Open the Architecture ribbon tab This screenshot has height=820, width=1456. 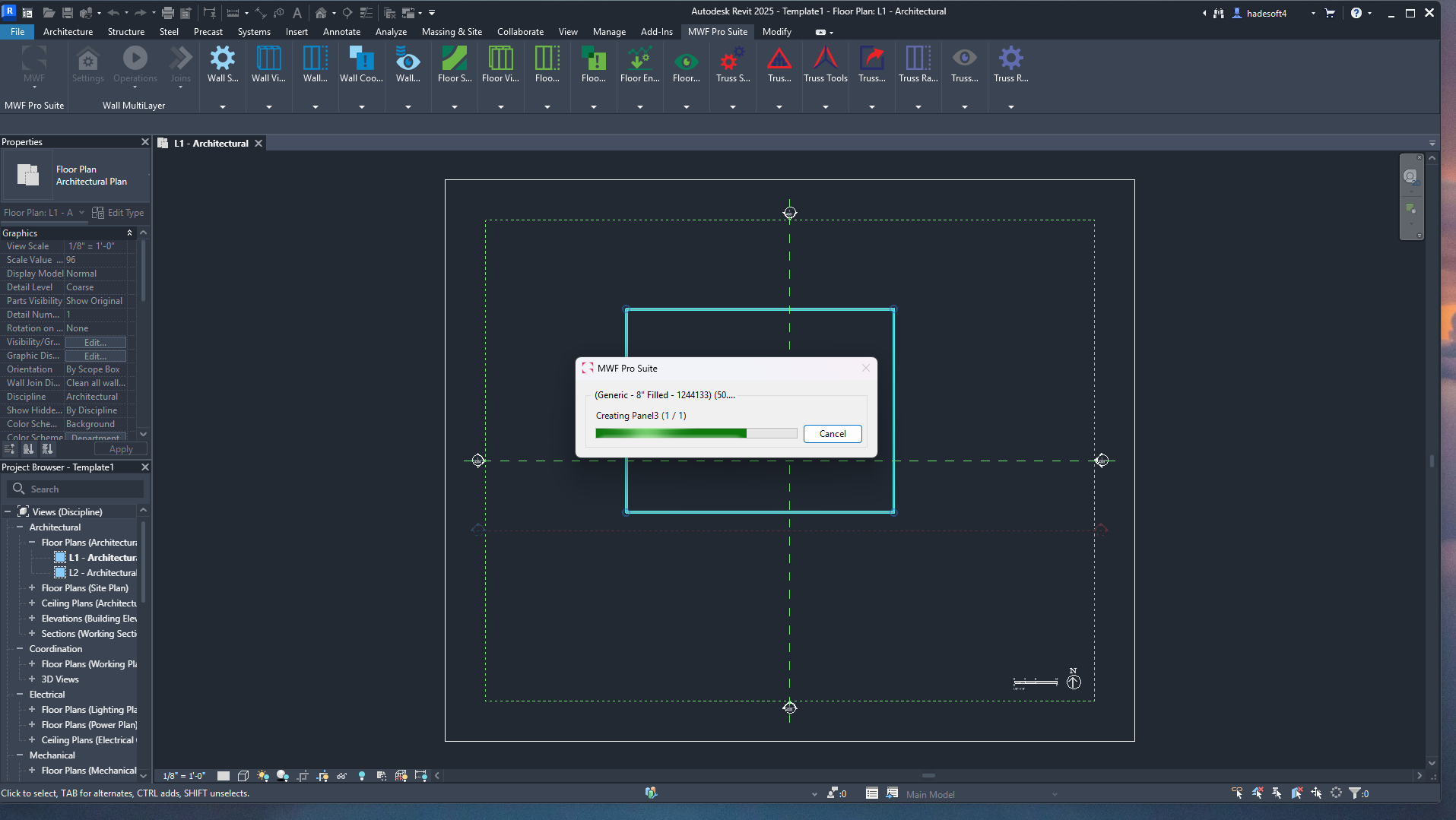68,32
